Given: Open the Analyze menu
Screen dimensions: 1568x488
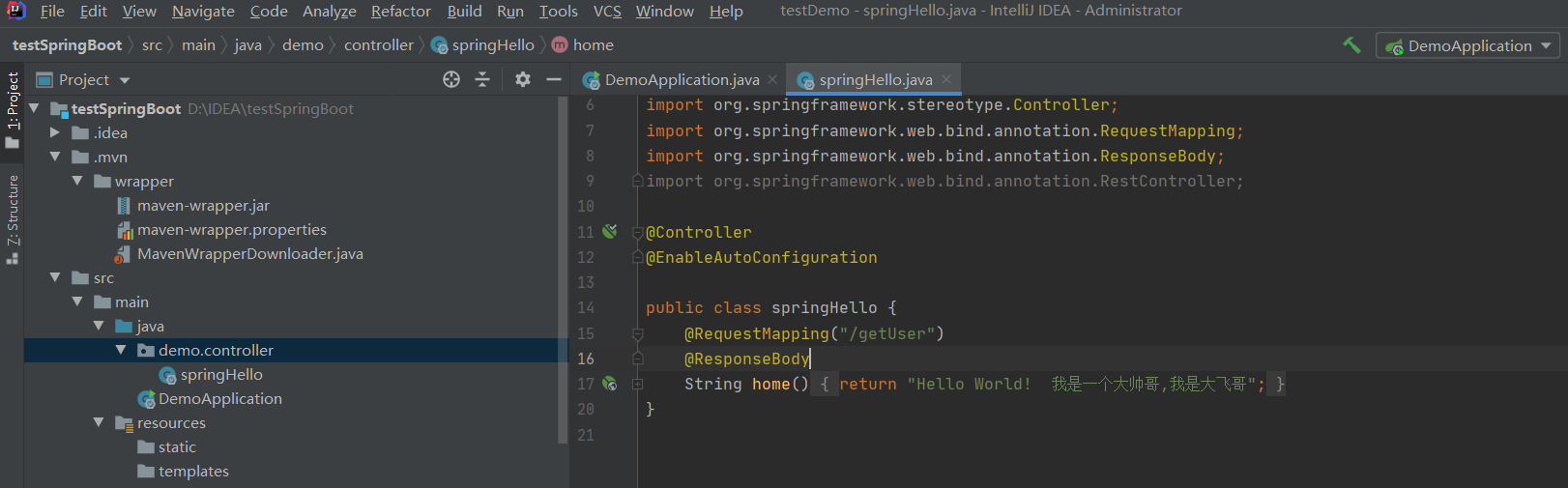Looking at the screenshot, I should [x=330, y=12].
